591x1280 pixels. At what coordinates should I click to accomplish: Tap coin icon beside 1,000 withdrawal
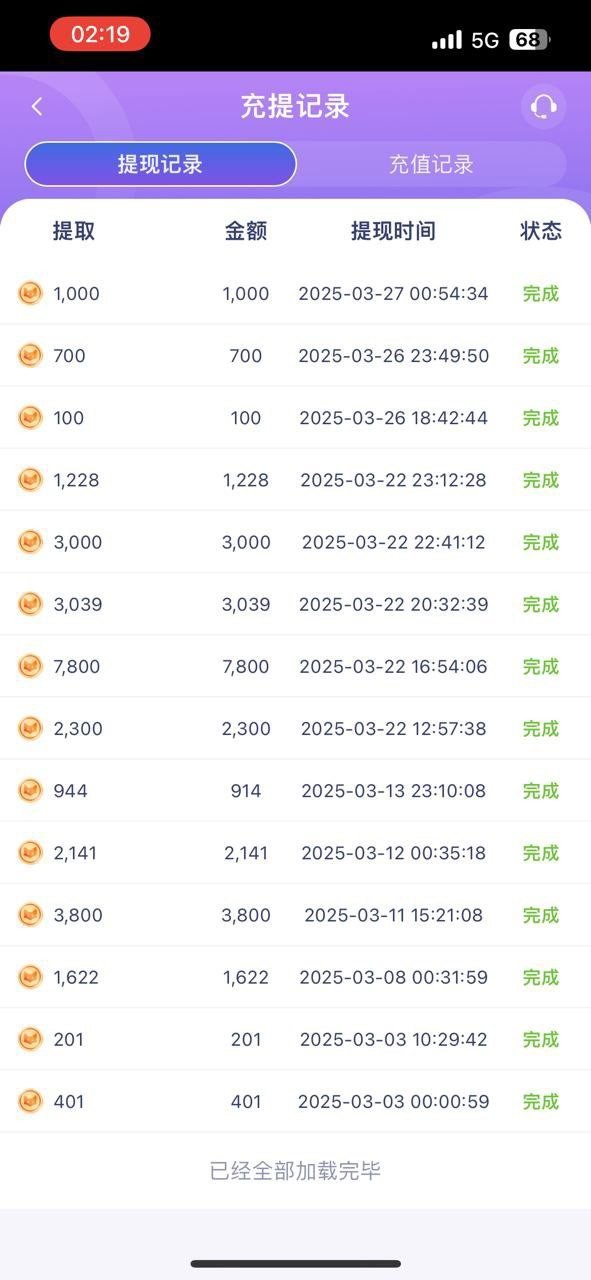(31, 293)
